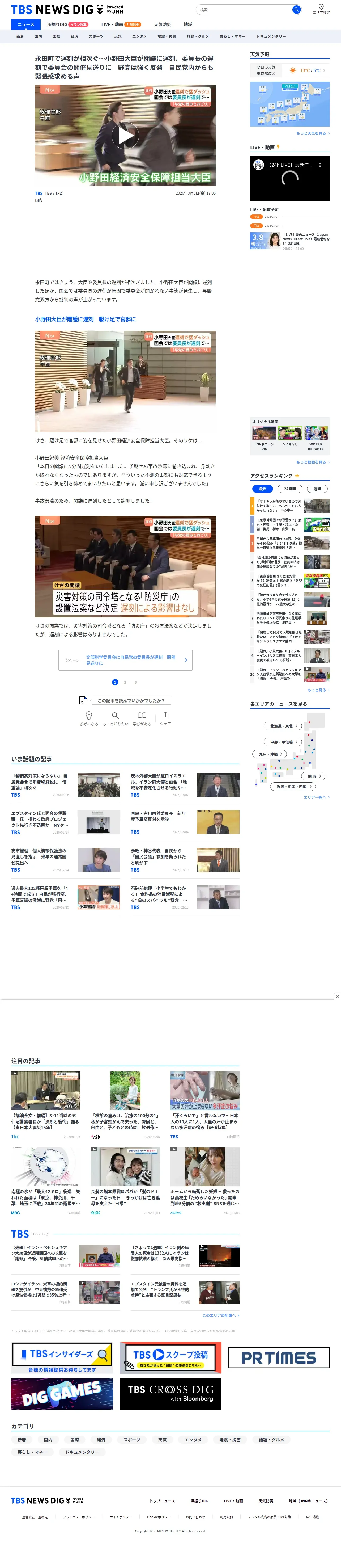
Task: Open the DIG GAMES banner
Action: pyautogui.click(x=62, y=1394)
